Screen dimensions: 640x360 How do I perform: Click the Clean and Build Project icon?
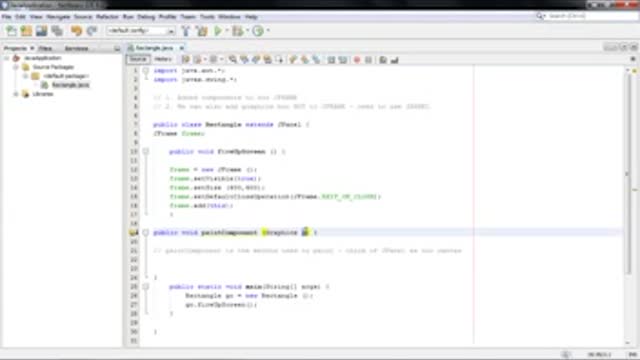click(x=201, y=31)
